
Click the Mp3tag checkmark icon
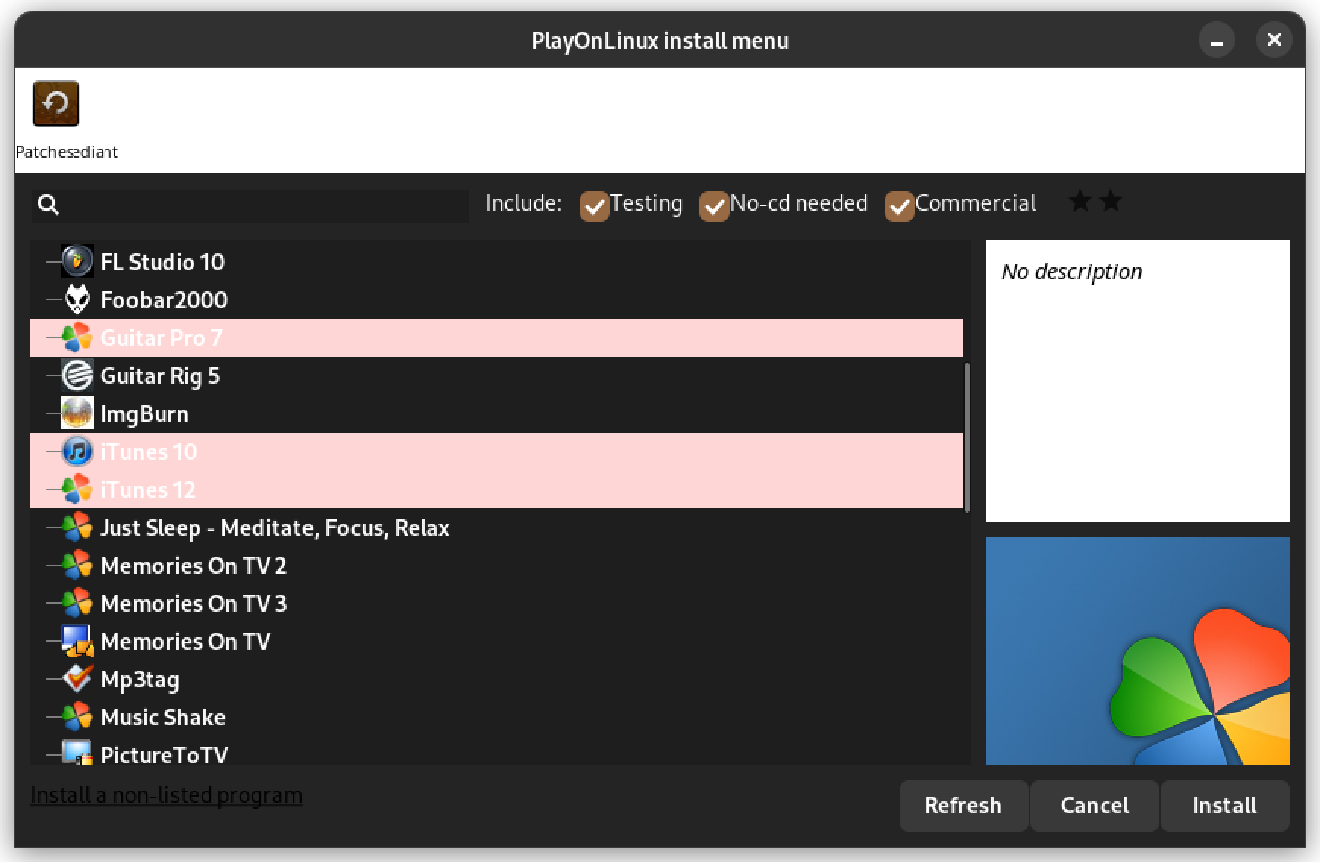coord(77,680)
